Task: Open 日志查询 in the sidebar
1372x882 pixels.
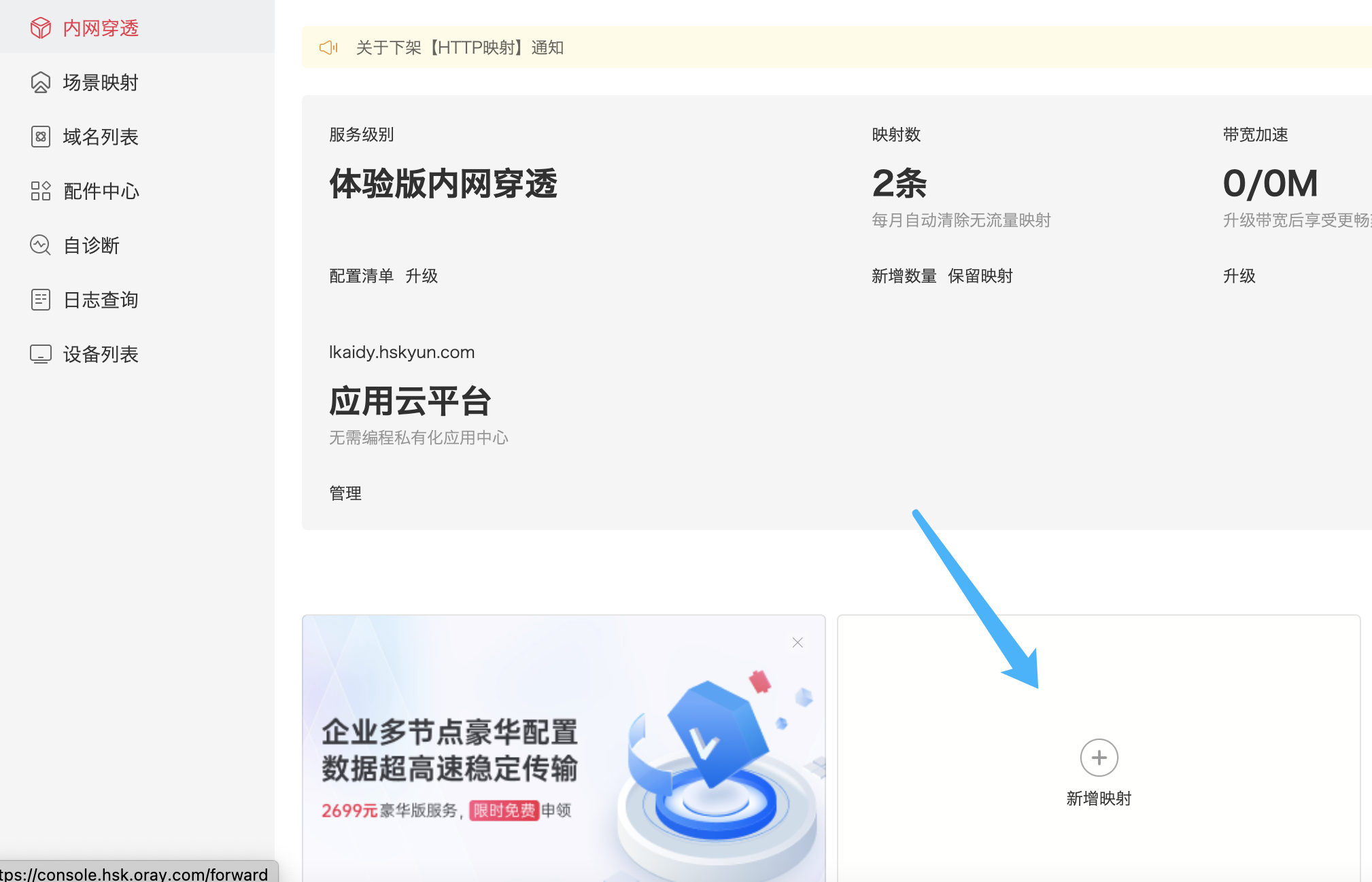Action: click(x=137, y=300)
